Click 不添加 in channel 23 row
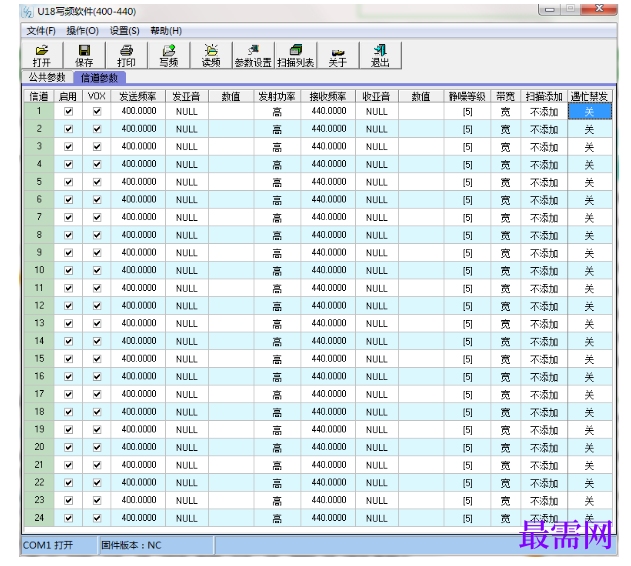 click(544, 501)
